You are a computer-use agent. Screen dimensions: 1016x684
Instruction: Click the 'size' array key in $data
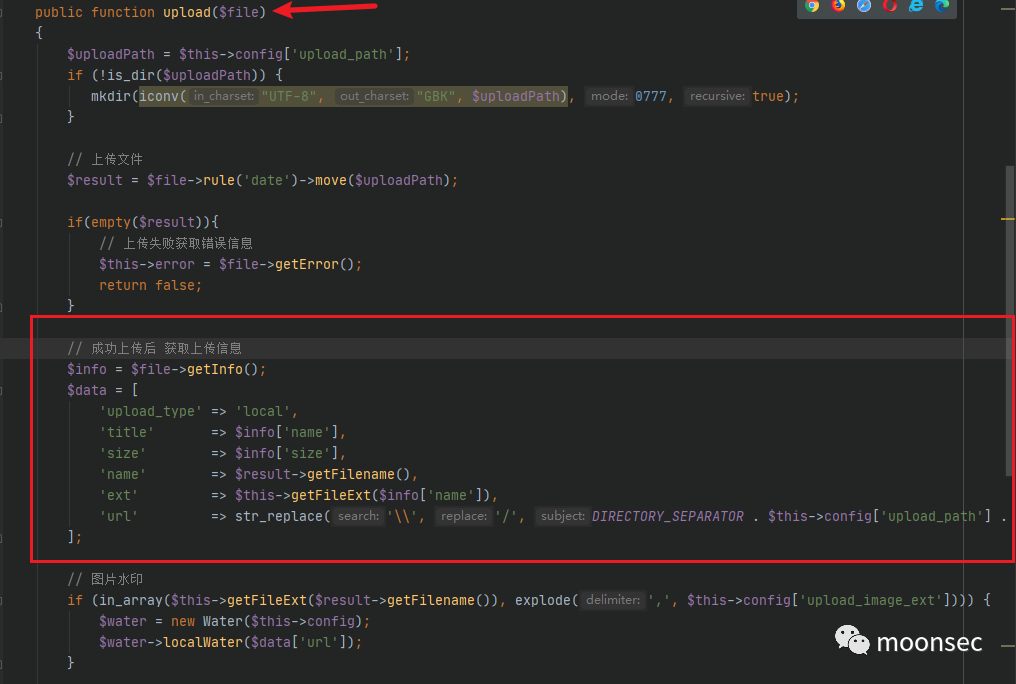[122, 453]
